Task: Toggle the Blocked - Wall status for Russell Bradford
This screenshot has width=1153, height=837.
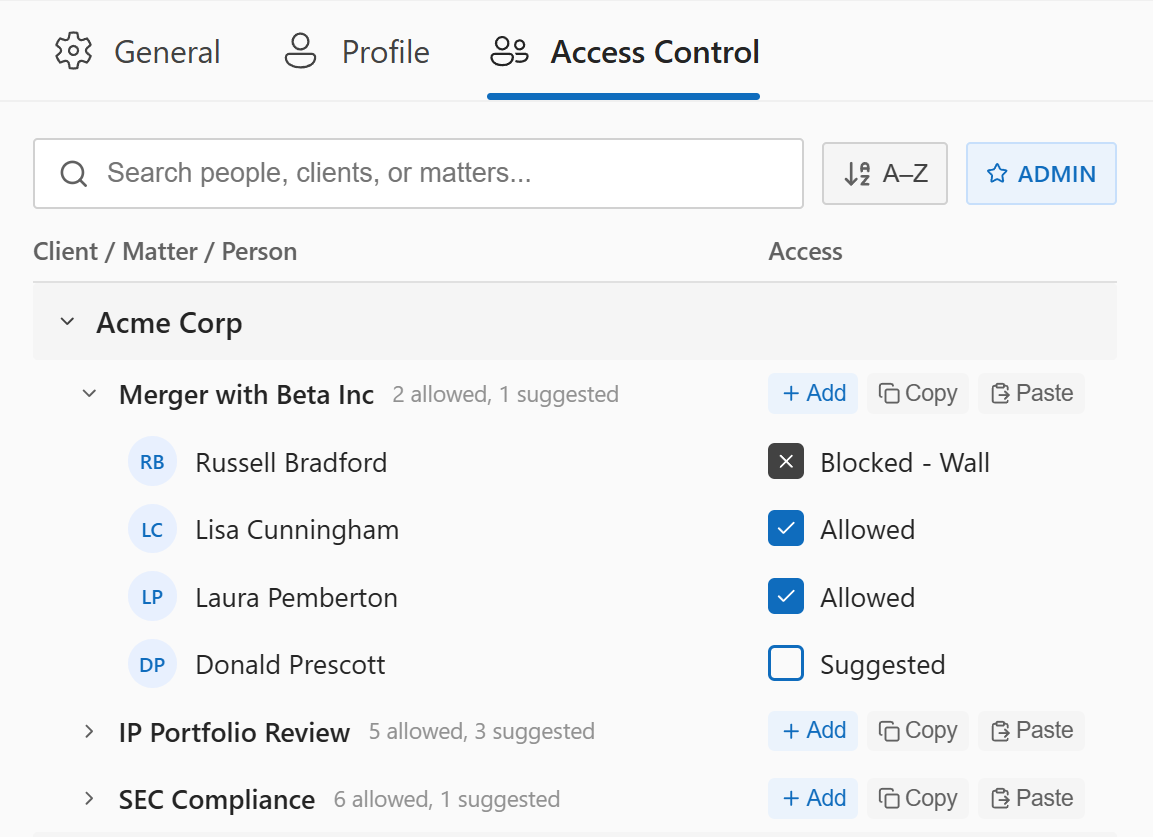Action: click(786, 461)
